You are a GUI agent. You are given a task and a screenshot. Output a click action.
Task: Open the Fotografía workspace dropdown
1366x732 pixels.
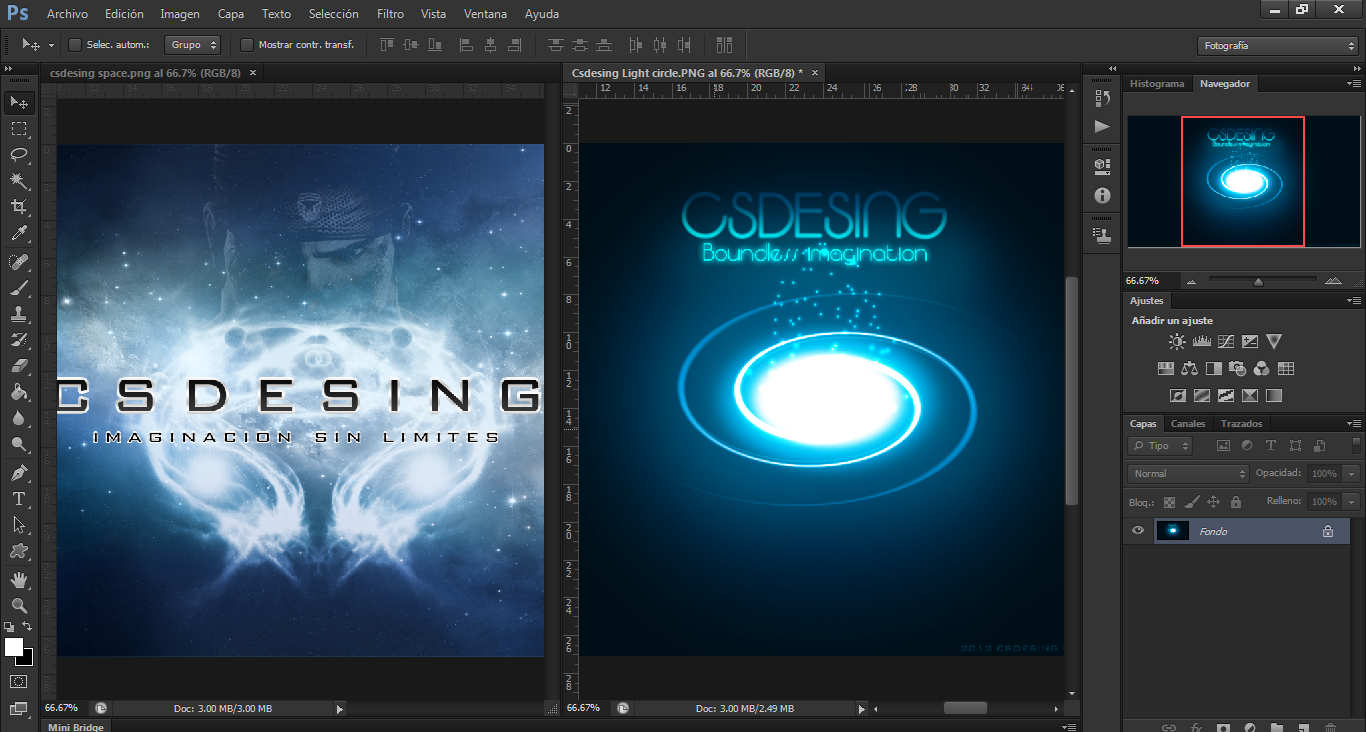click(1277, 46)
